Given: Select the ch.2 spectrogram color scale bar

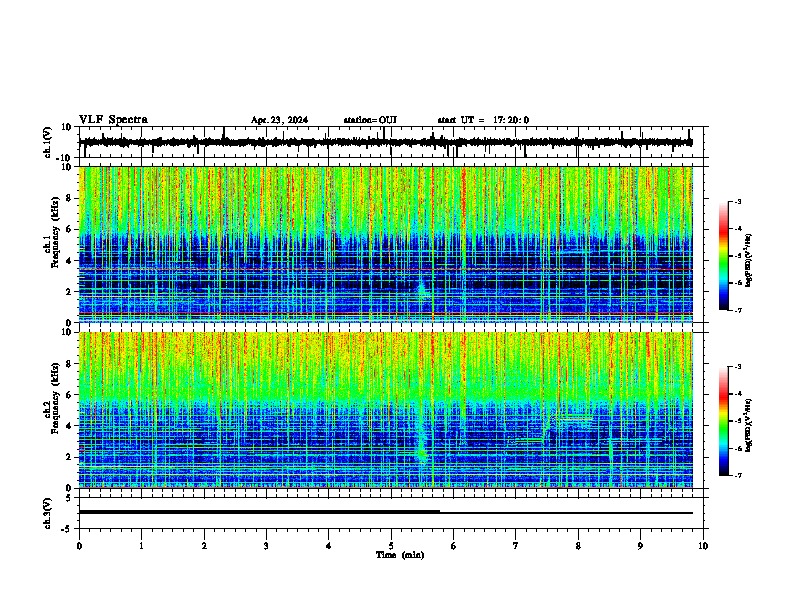Looking at the screenshot, I should [x=724, y=421].
